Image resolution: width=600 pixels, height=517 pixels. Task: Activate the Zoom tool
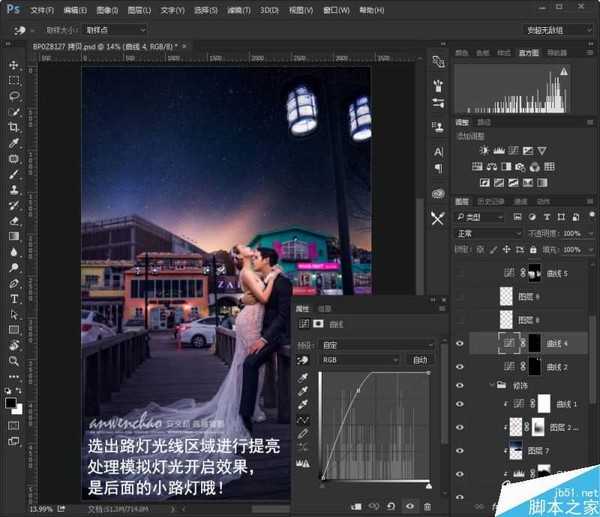pos(14,361)
